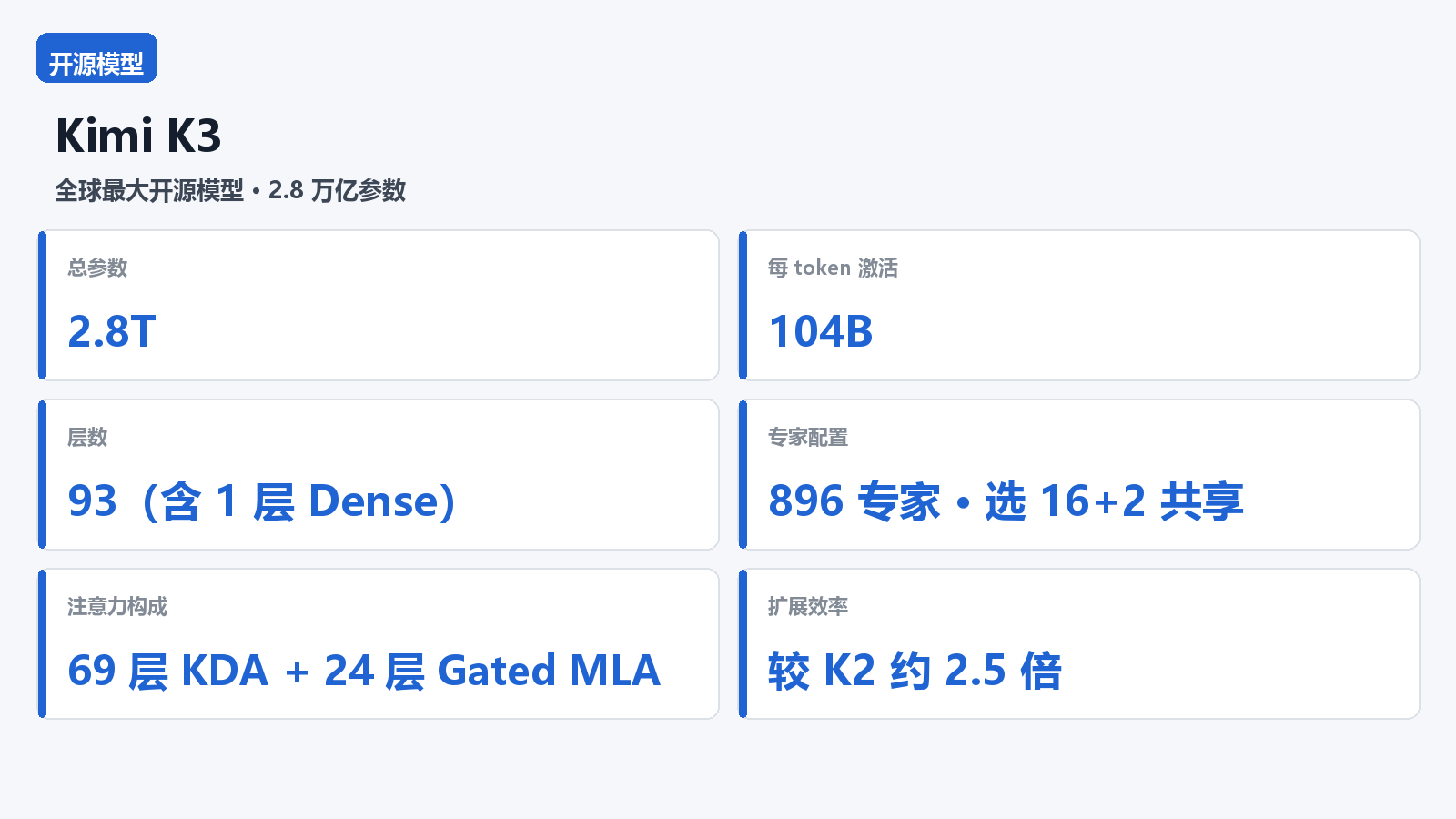The width and height of the screenshot is (1456, 819).
Task: Click the 896 专家 · 选 16+2 共享 value
Action: click(x=1006, y=501)
